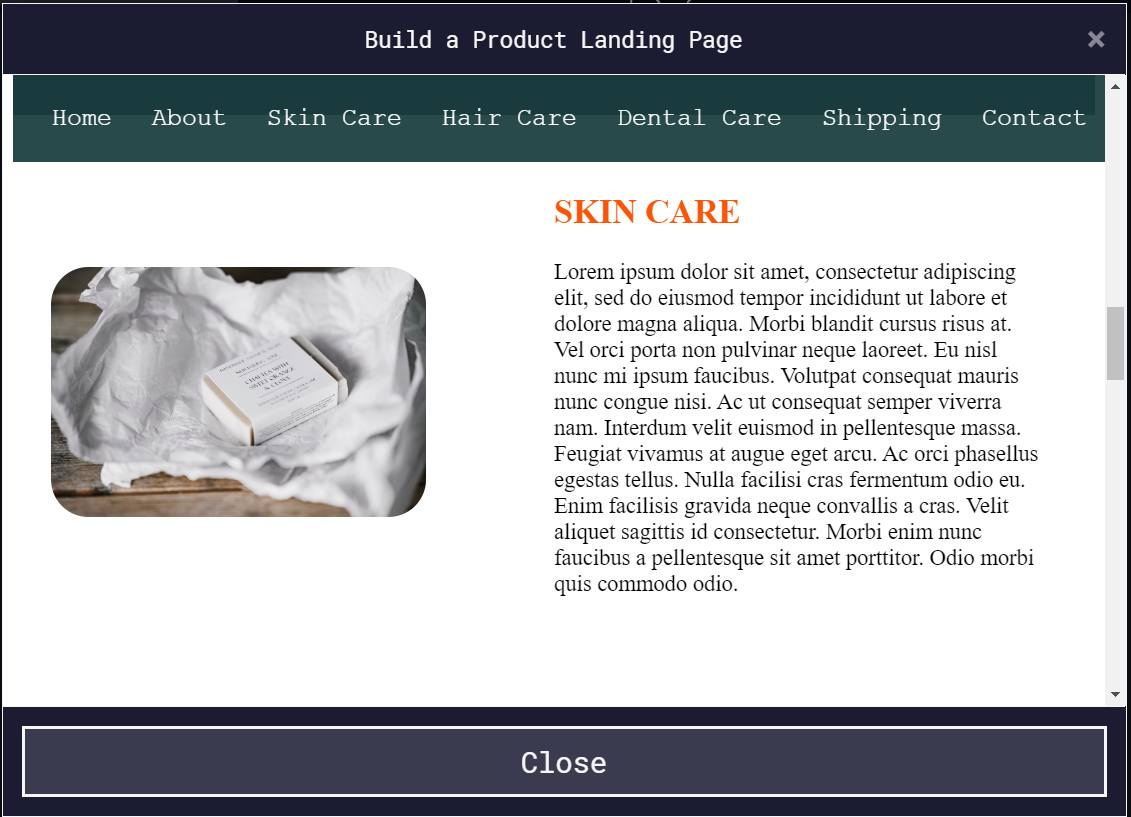1131x817 pixels.
Task: Click the dark green navigation bar background
Action: 559,148
